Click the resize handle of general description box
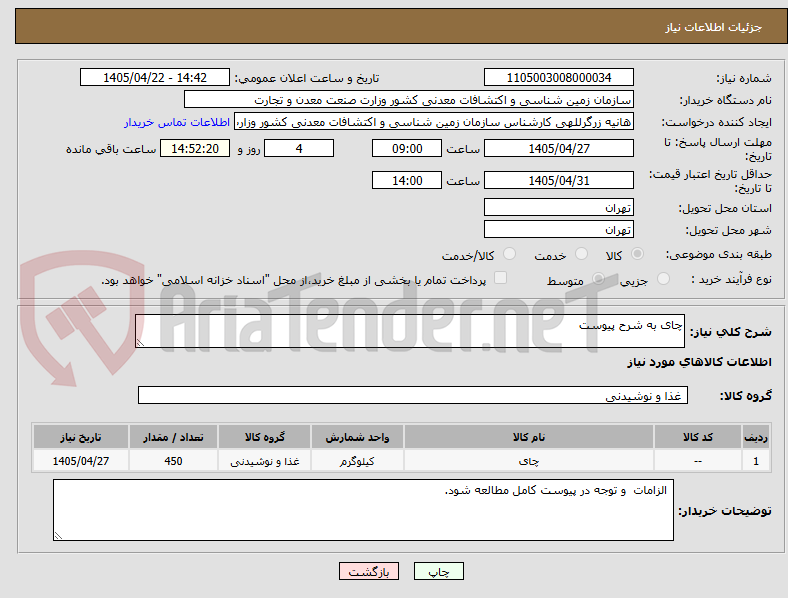 click(x=140, y=343)
